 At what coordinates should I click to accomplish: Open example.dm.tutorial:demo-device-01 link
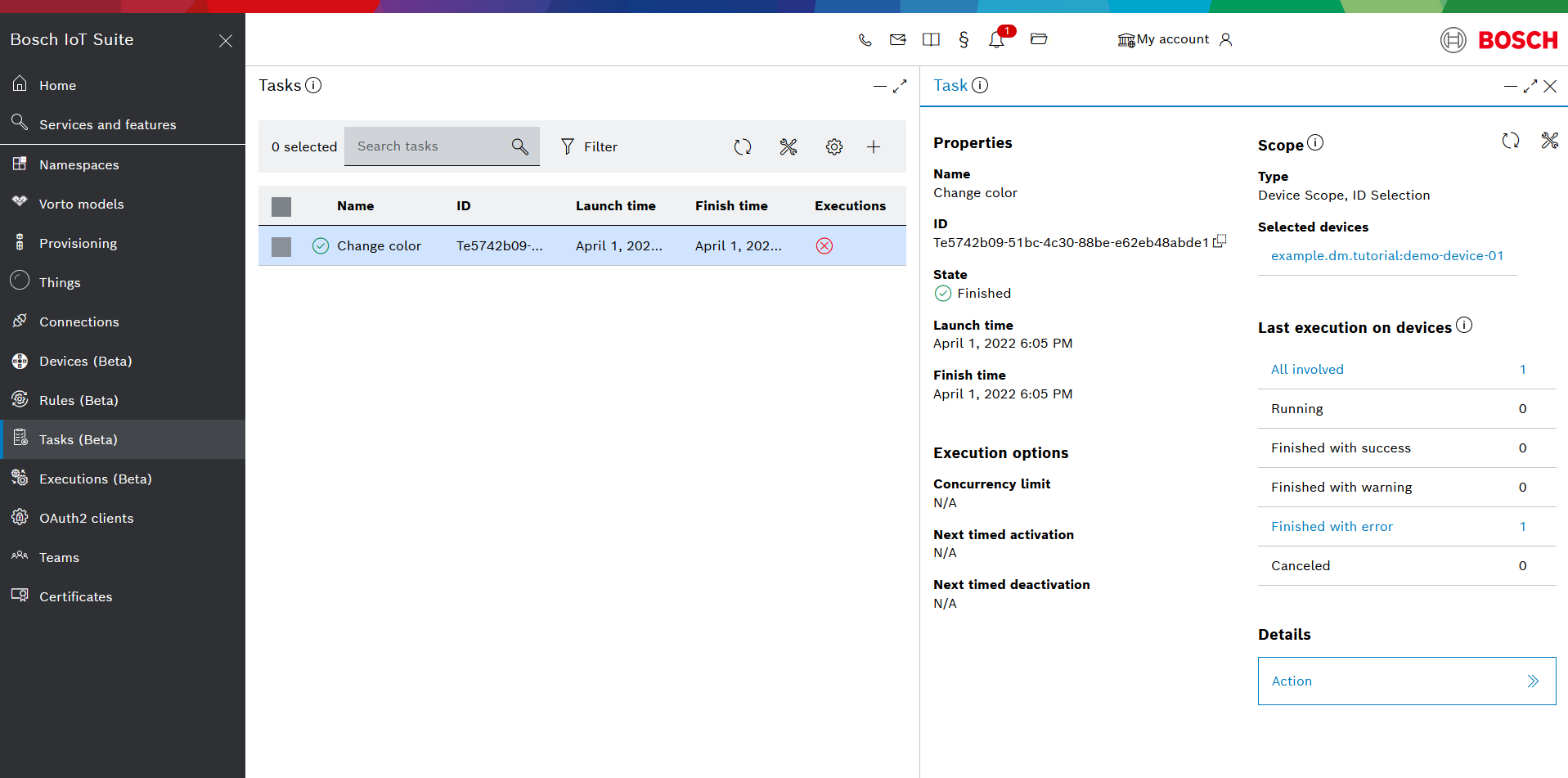[x=1387, y=256]
